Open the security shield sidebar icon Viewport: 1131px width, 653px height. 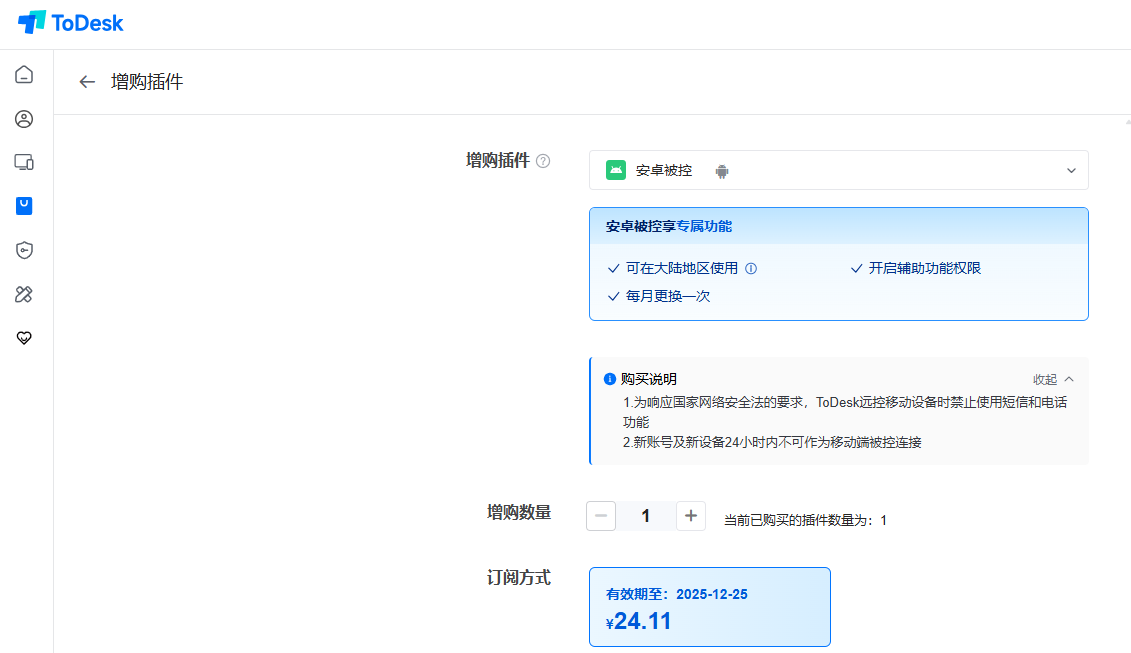click(x=24, y=250)
